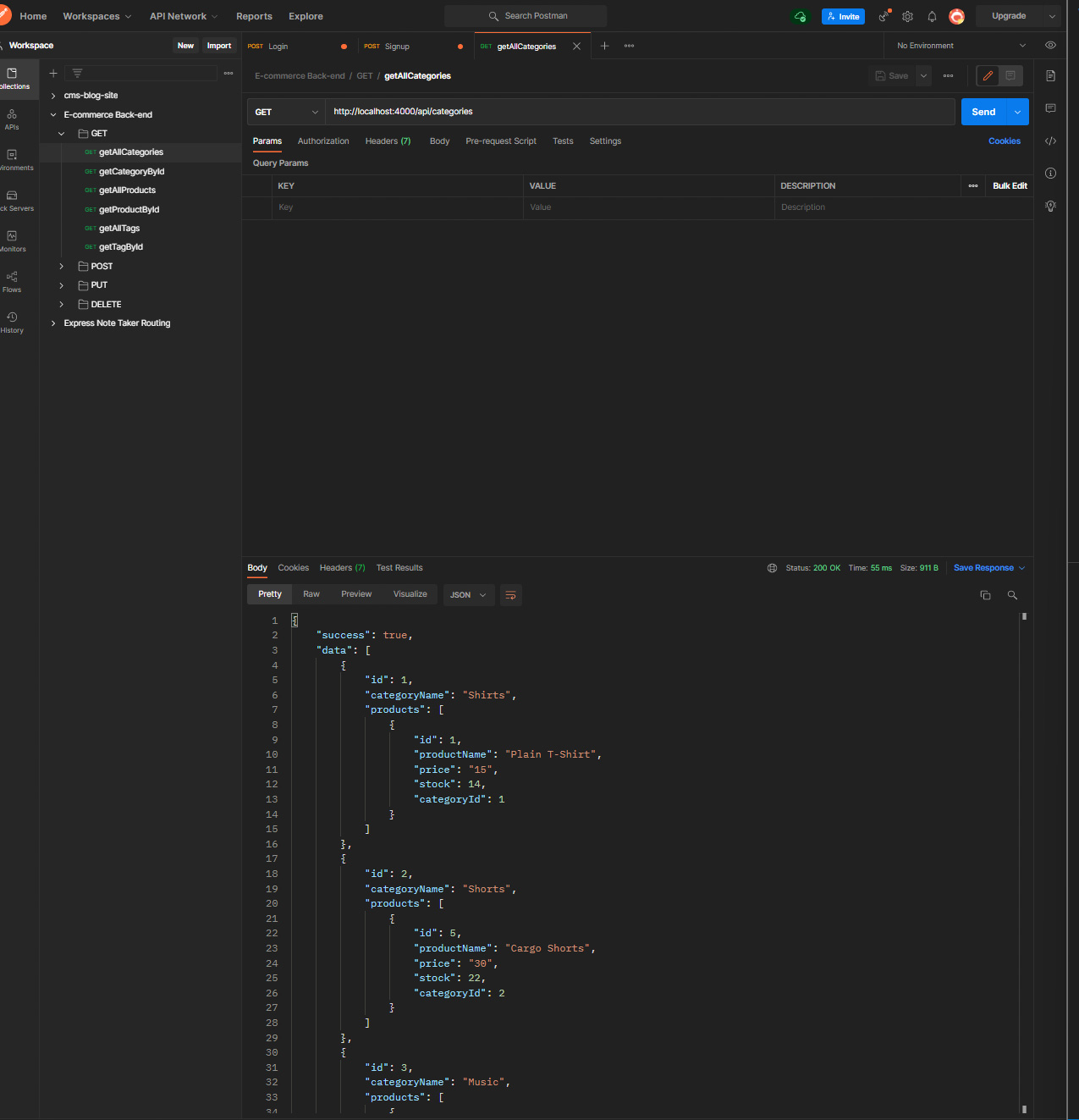This screenshot has height=1120, width=1079.
Task: Open the Environments panel in sidebar
Action: 12,161
